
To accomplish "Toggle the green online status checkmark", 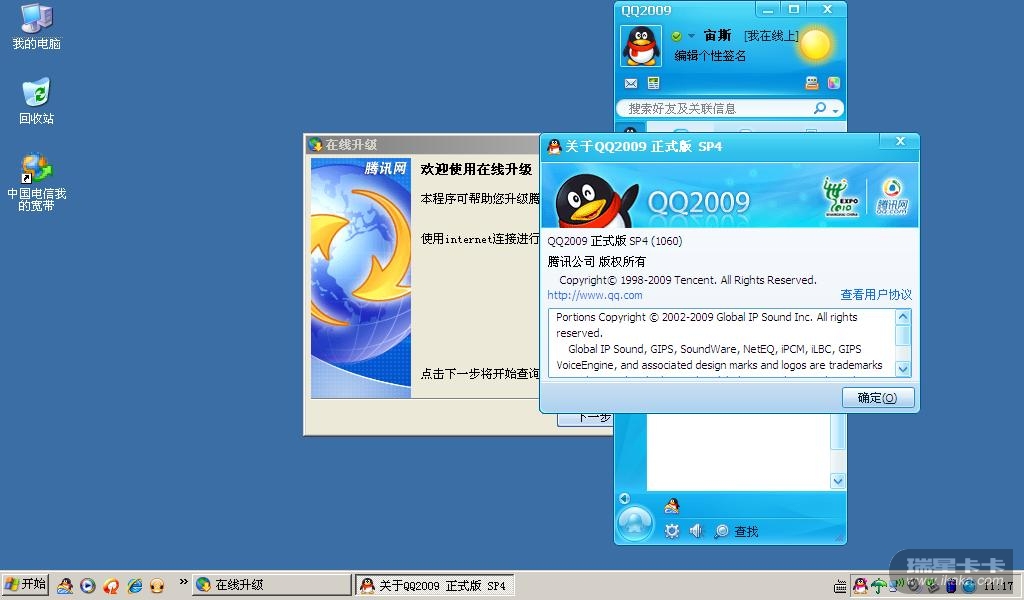I will tap(677, 36).
